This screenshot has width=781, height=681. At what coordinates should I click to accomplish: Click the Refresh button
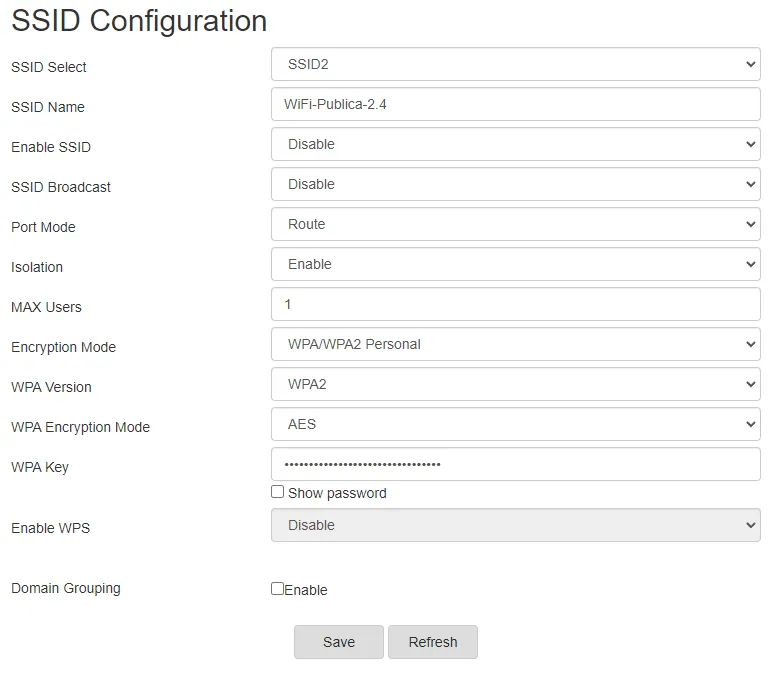tap(432, 642)
